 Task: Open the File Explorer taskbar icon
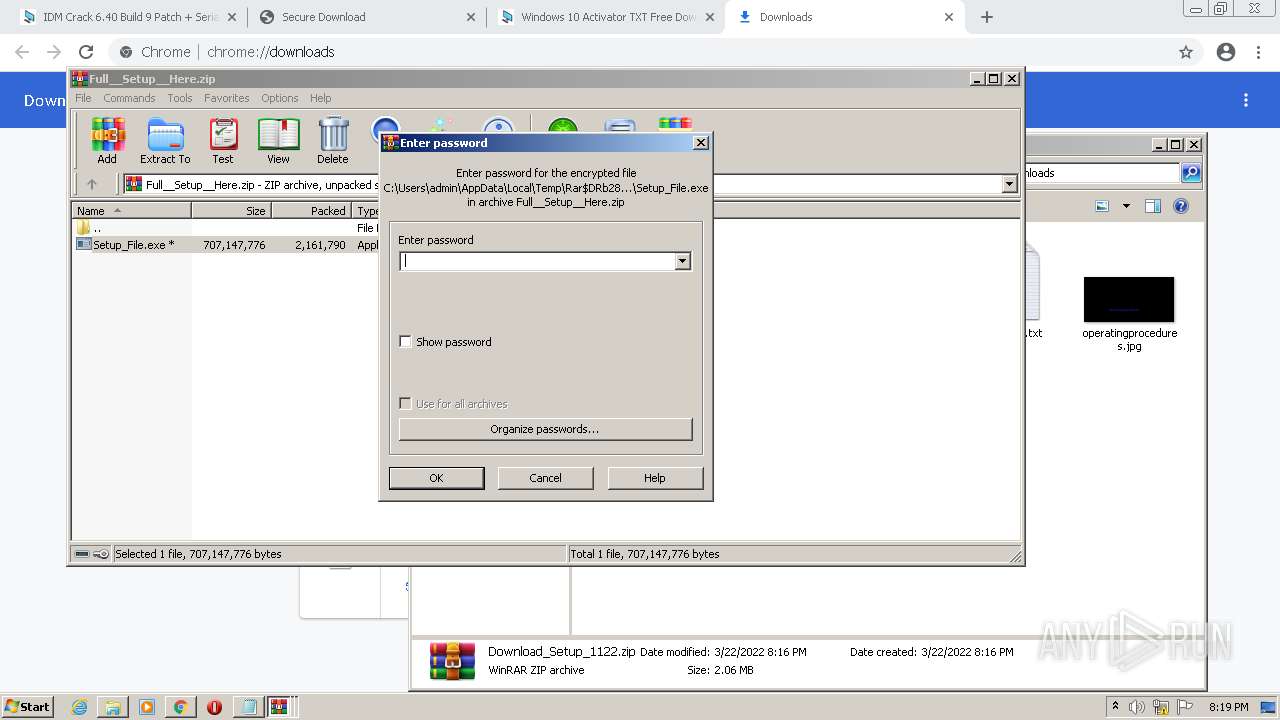coord(113,707)
